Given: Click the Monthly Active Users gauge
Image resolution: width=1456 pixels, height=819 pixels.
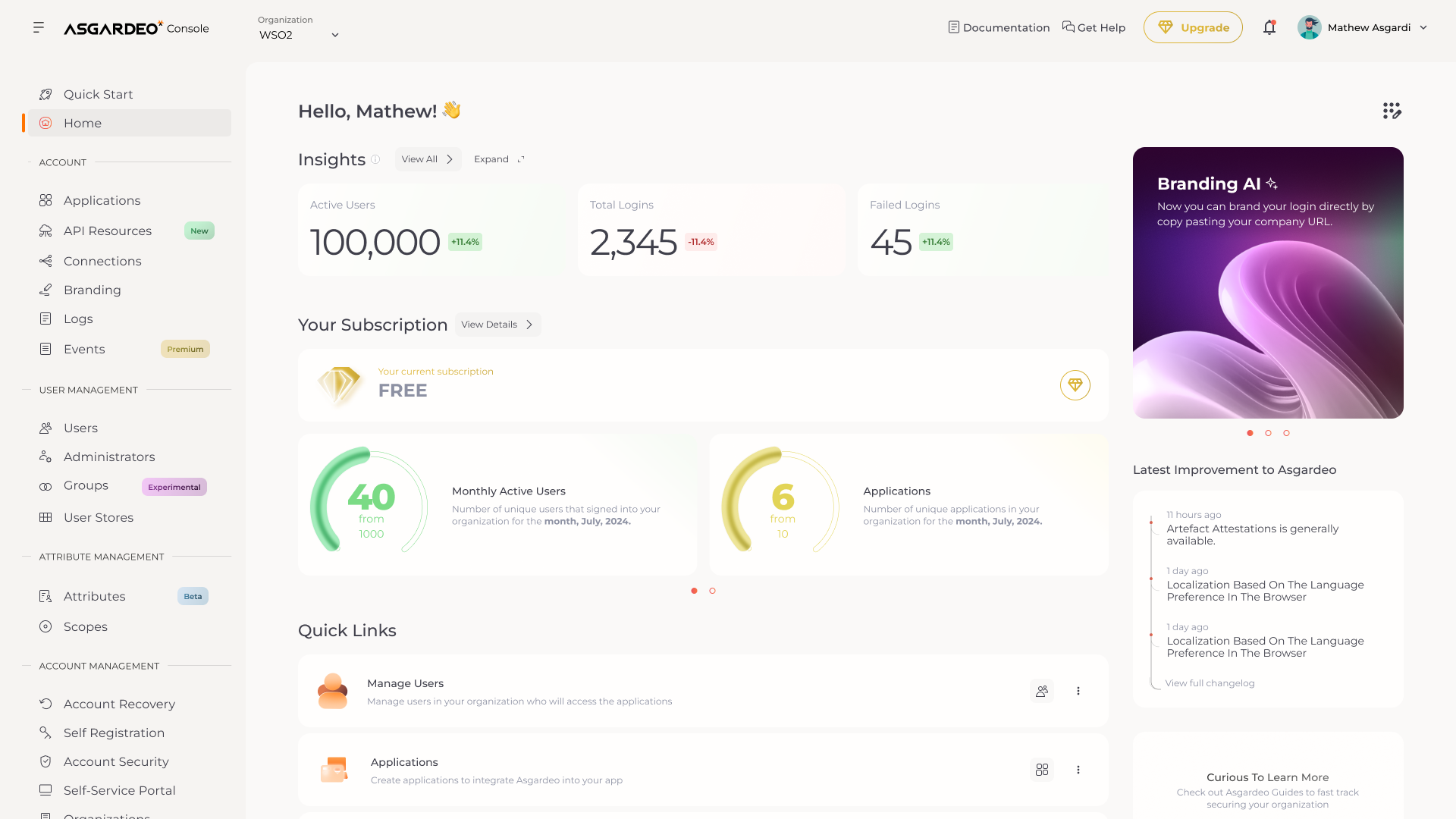Looking at the screenshot, I should [369, 500].
